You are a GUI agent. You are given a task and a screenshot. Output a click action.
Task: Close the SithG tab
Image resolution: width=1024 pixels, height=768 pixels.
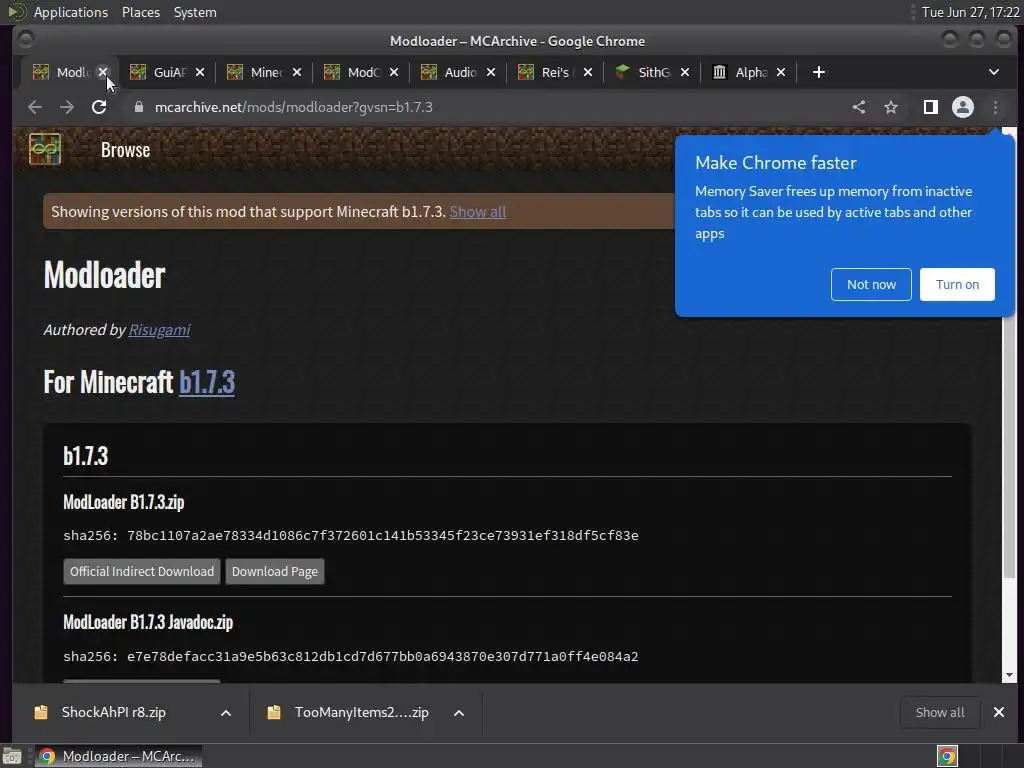pos(684,72)
